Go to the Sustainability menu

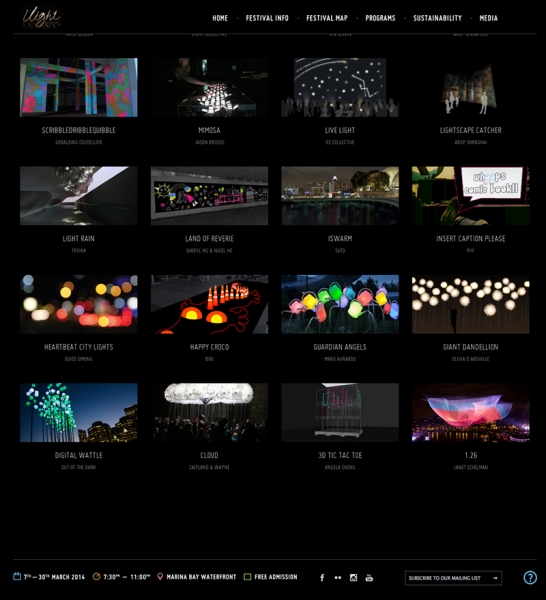(x=437, y=18)
